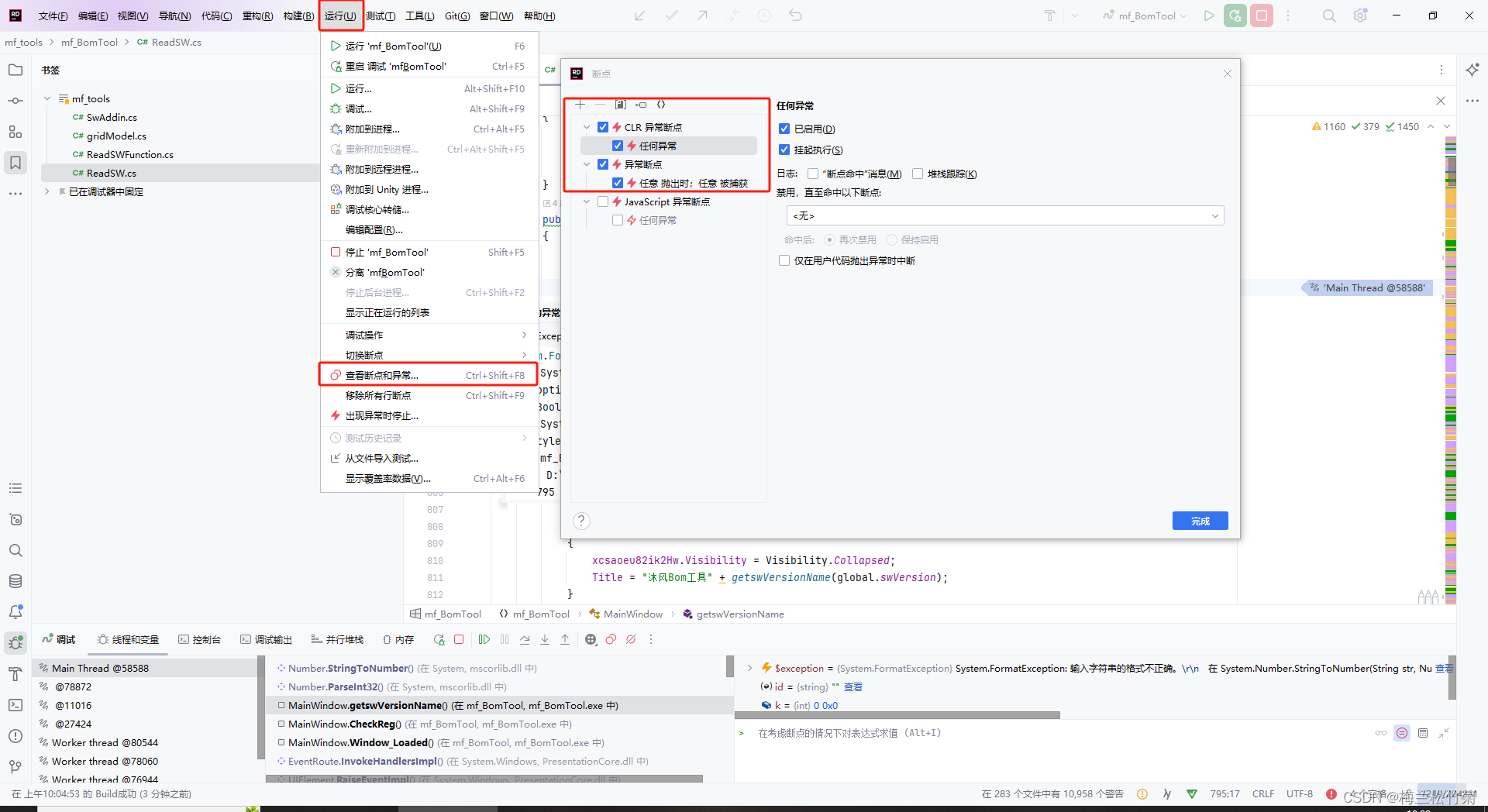Open the Git branch icon in the left sidebar
This screenshot has height=812, width=1488.
point(15,767)
